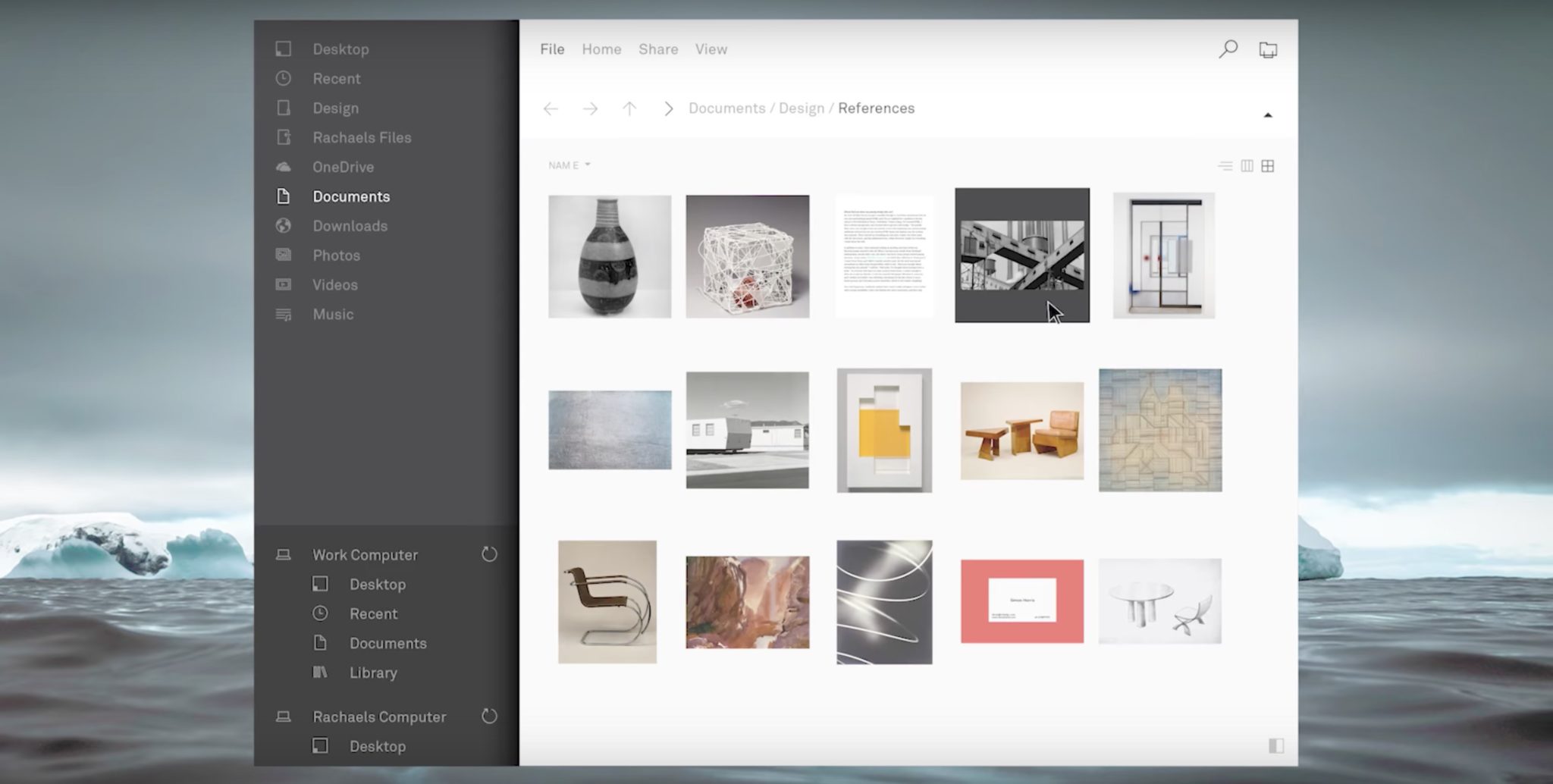Click the up navigation arrow
The image size is (1553, 784).
(629, 108)
